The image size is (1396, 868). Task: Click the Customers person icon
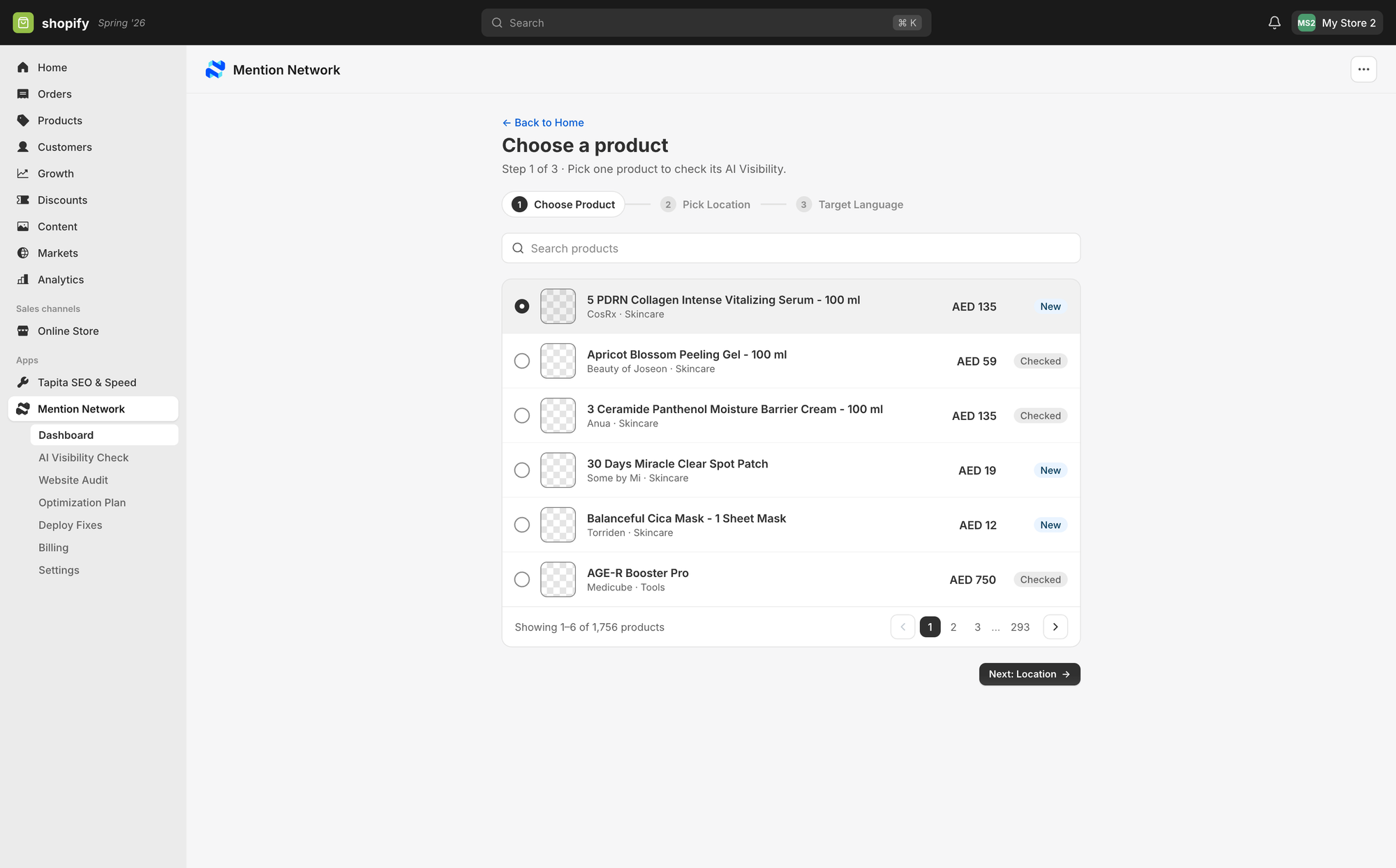point(23,147)
